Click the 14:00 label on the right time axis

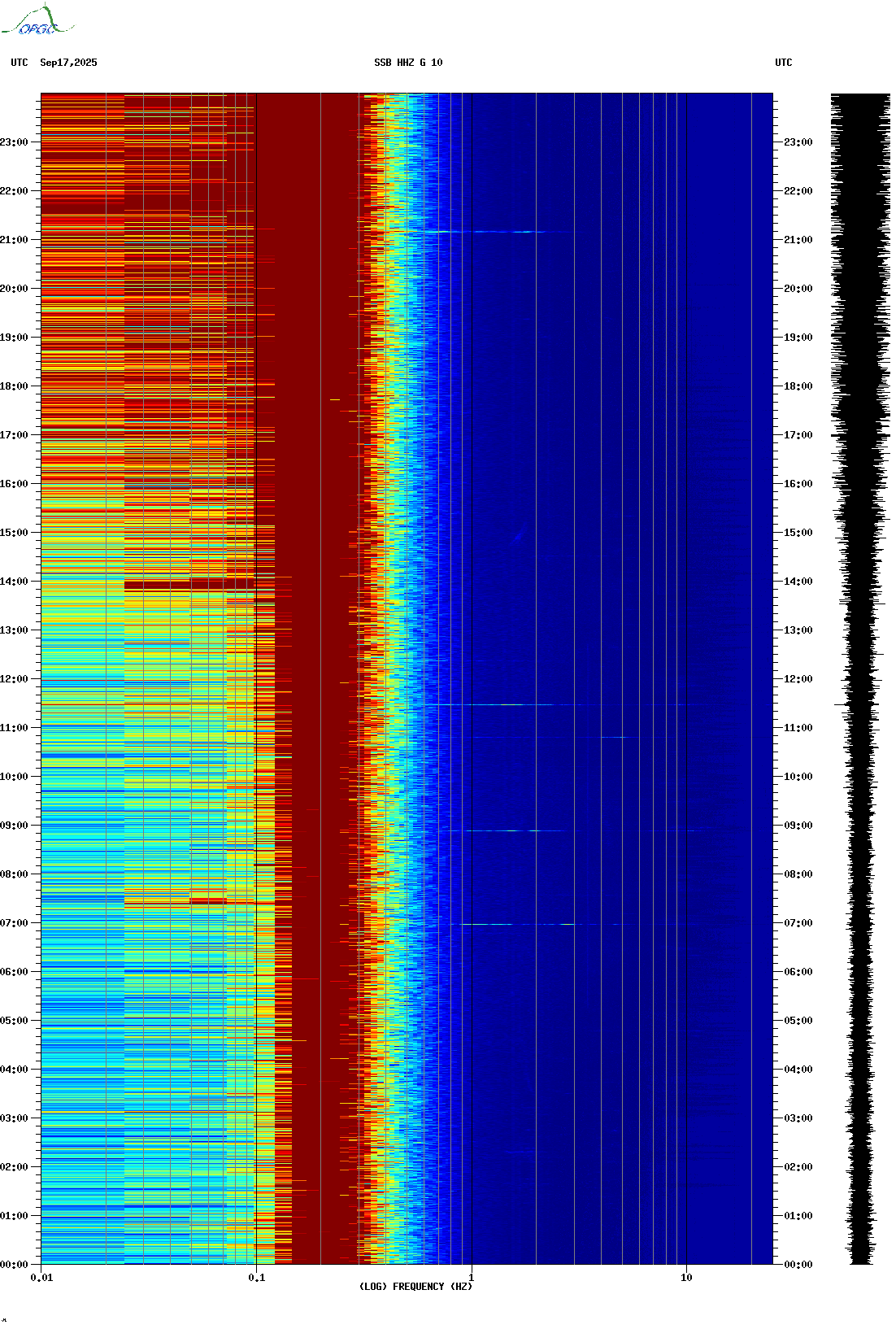[798, 582]
